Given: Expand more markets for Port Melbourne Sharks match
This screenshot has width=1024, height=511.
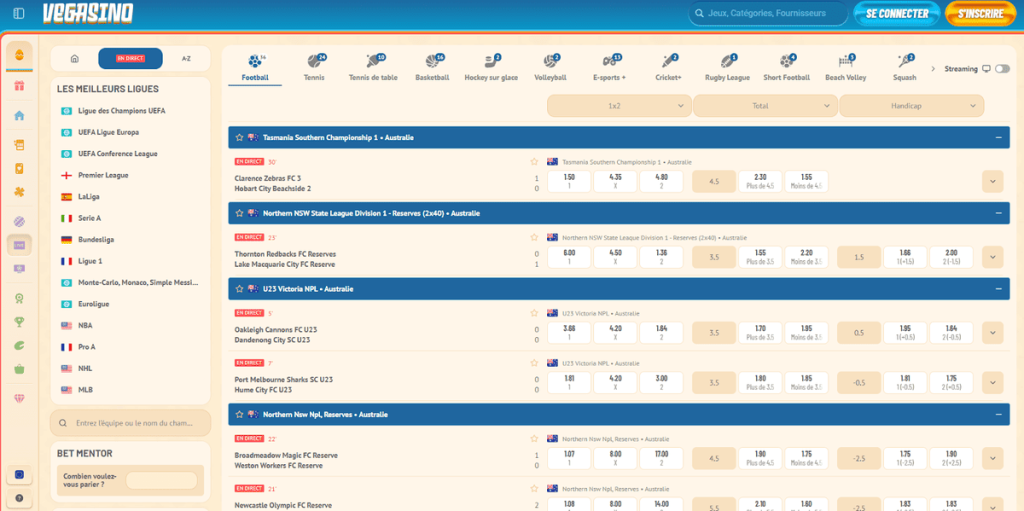Looking at the screenshot, I should pos(993,382).
